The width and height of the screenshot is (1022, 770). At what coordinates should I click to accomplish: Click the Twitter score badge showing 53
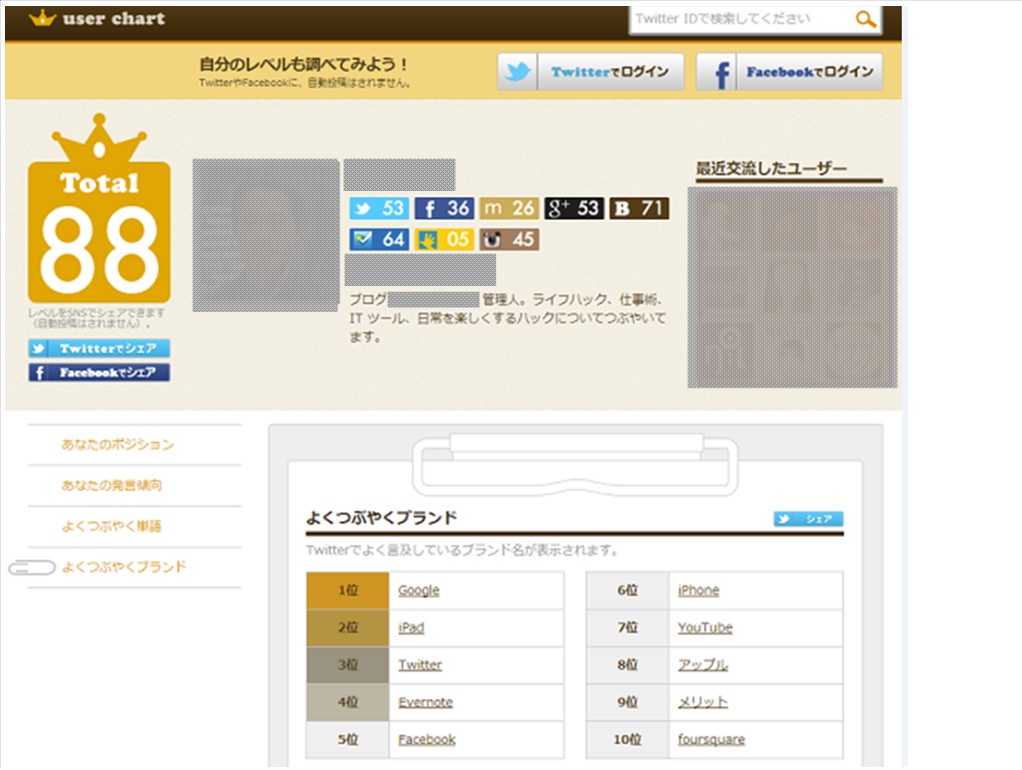[378, 208]
